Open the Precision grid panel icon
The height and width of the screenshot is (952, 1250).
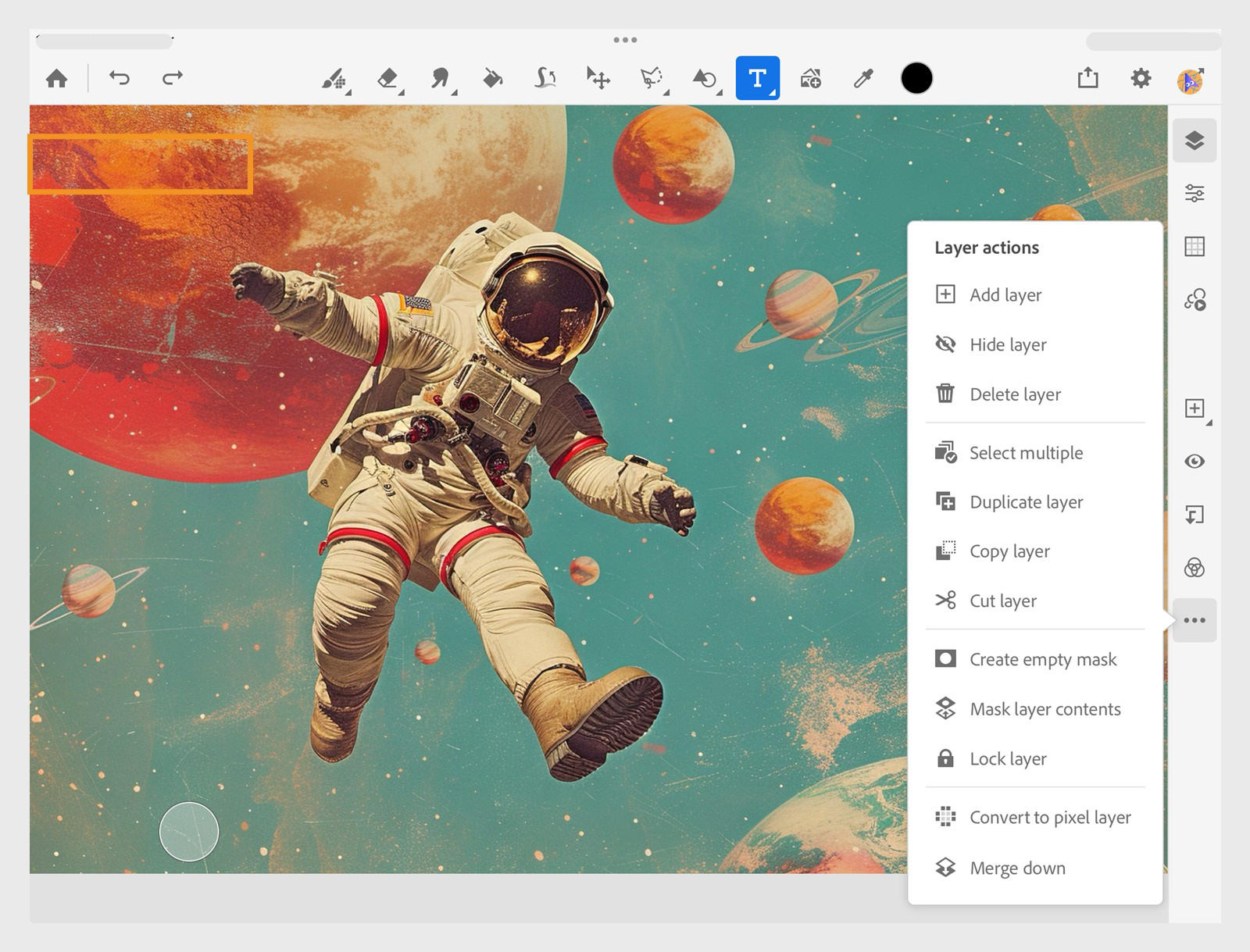point(1195,246)
